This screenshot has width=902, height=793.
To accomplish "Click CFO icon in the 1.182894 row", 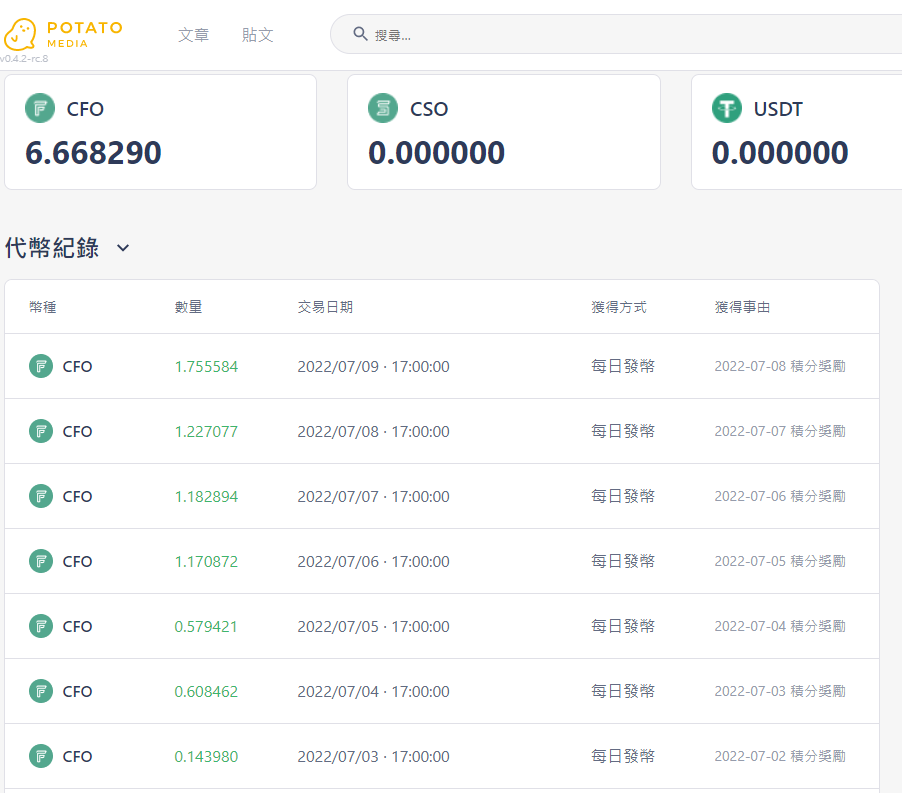I will click(x=41, y=496).
